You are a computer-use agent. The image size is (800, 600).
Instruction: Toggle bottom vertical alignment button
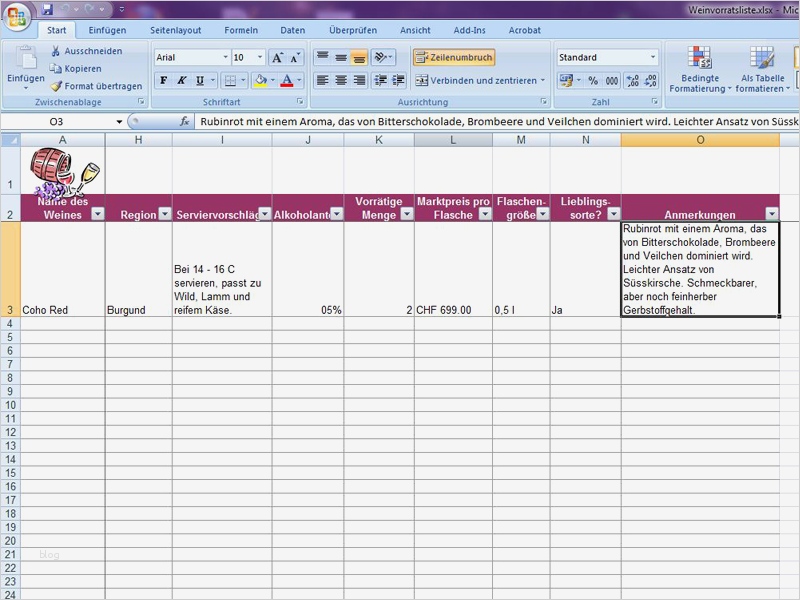(359, 58)
